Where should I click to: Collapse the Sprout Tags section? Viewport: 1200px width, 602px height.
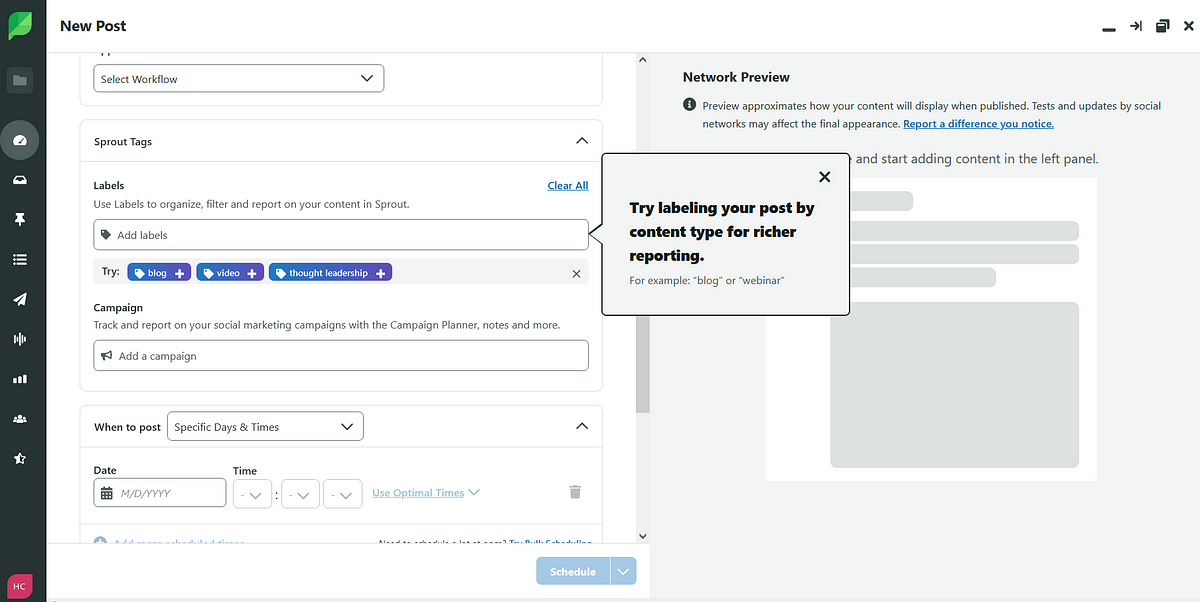pos(582,141)
